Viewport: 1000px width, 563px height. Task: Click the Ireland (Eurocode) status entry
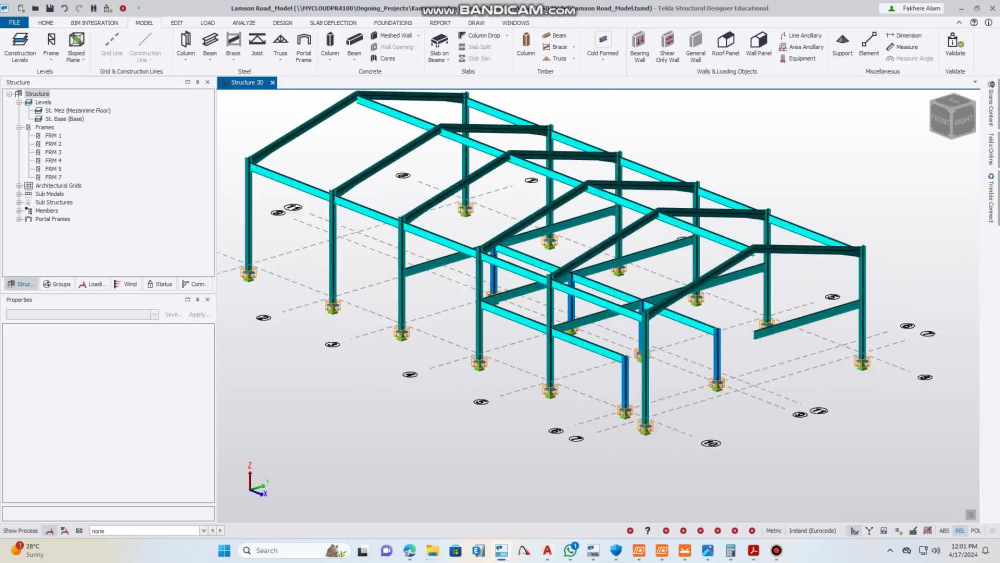pos(812,530)
